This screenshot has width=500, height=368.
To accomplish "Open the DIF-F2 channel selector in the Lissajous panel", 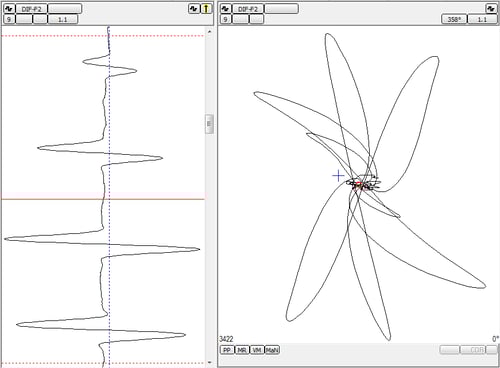I will click(x=248, y=9).
